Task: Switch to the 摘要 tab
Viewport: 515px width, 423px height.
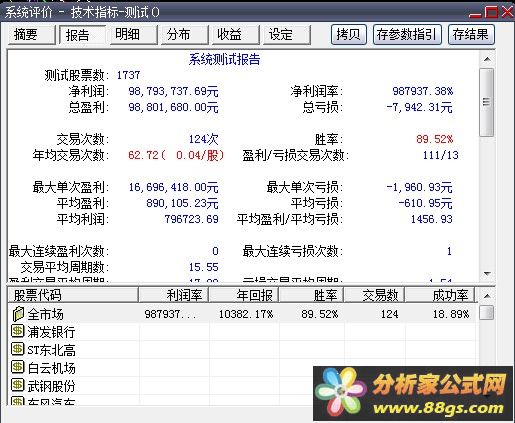Action: click(x=31, y=35)
